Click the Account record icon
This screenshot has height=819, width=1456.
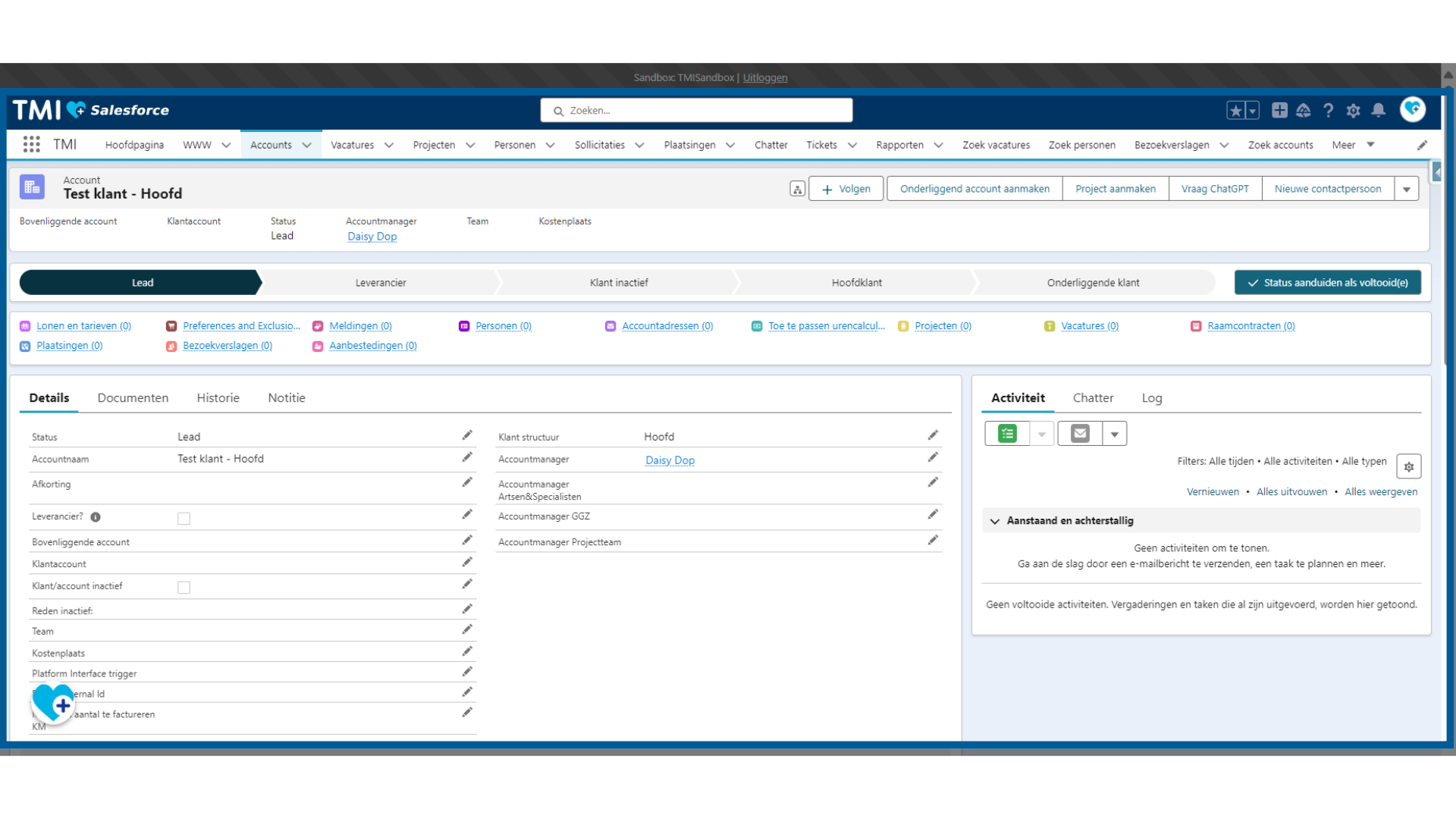pos(32,187)
